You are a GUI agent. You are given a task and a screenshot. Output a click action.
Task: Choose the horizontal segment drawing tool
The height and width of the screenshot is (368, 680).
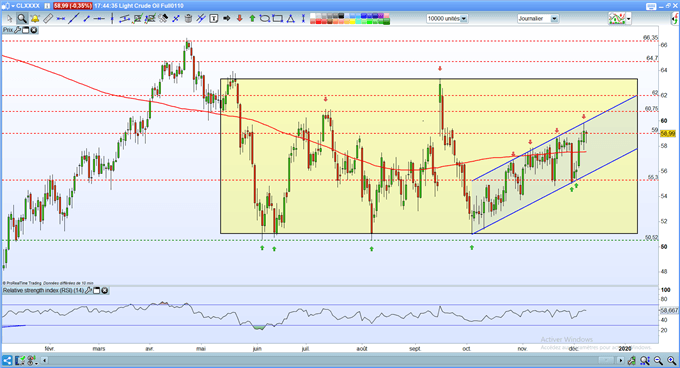click(61, 19)
